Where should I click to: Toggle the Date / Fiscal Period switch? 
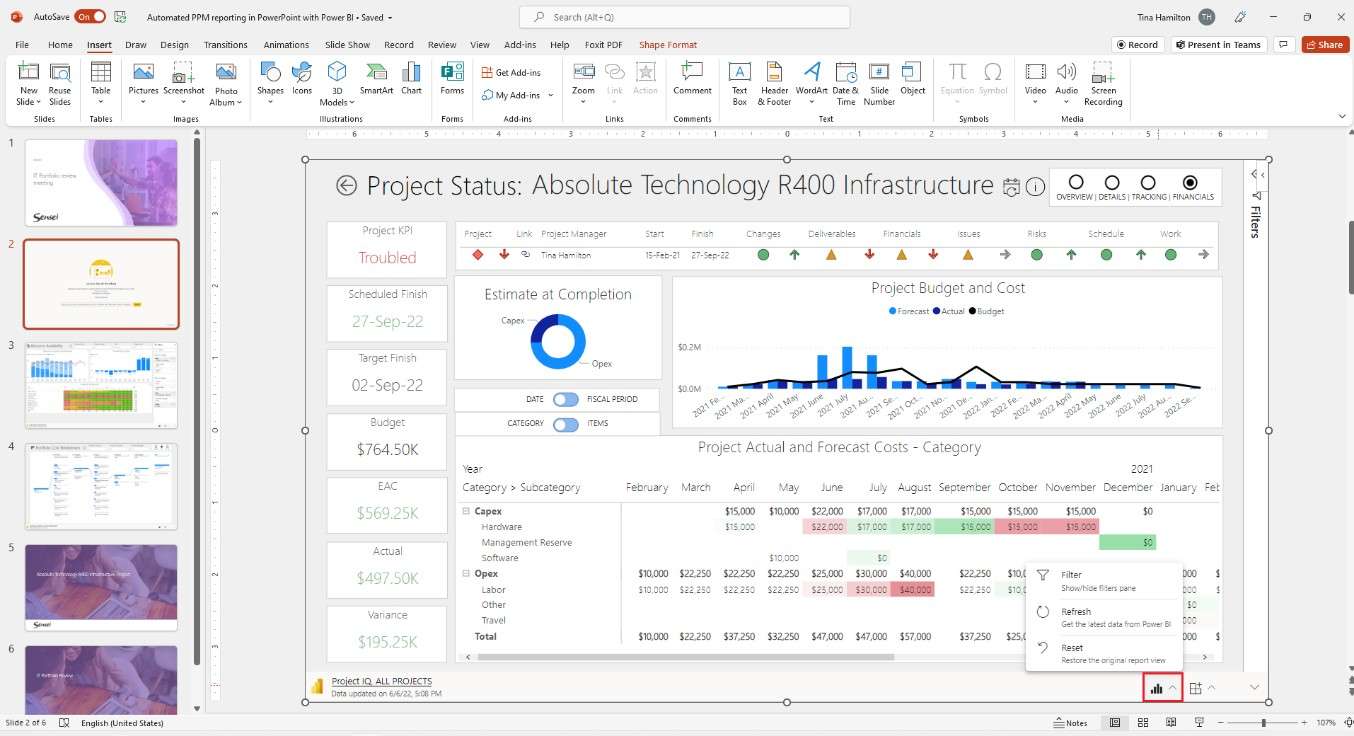point(566,399)
